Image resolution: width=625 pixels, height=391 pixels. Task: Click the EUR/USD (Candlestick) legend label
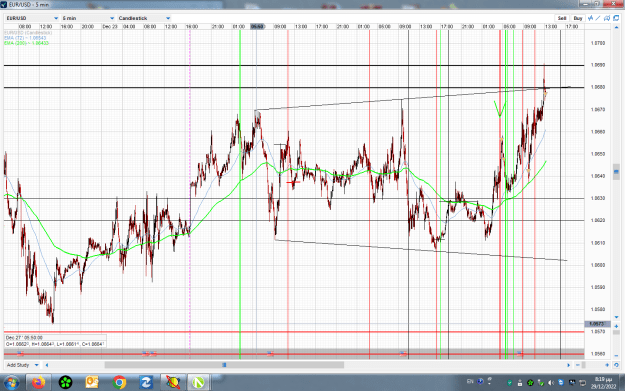[28, 33]
